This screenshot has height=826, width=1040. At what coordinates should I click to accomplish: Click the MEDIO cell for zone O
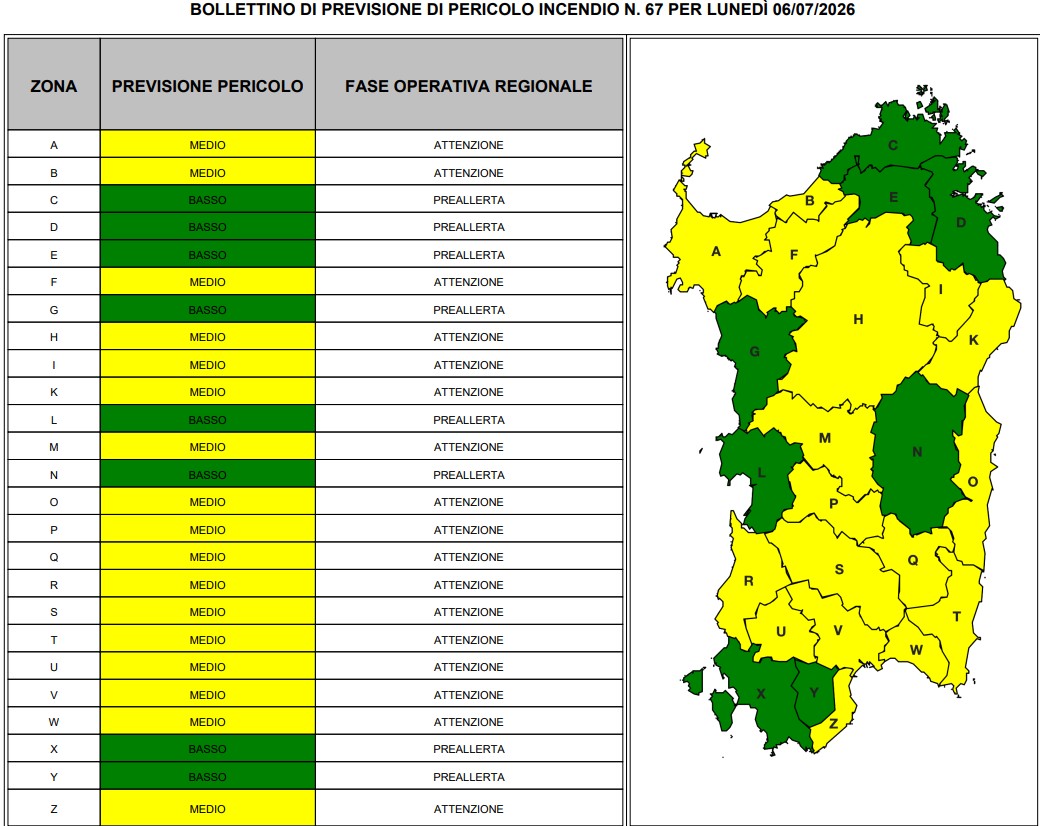click(x=208, y=502)
